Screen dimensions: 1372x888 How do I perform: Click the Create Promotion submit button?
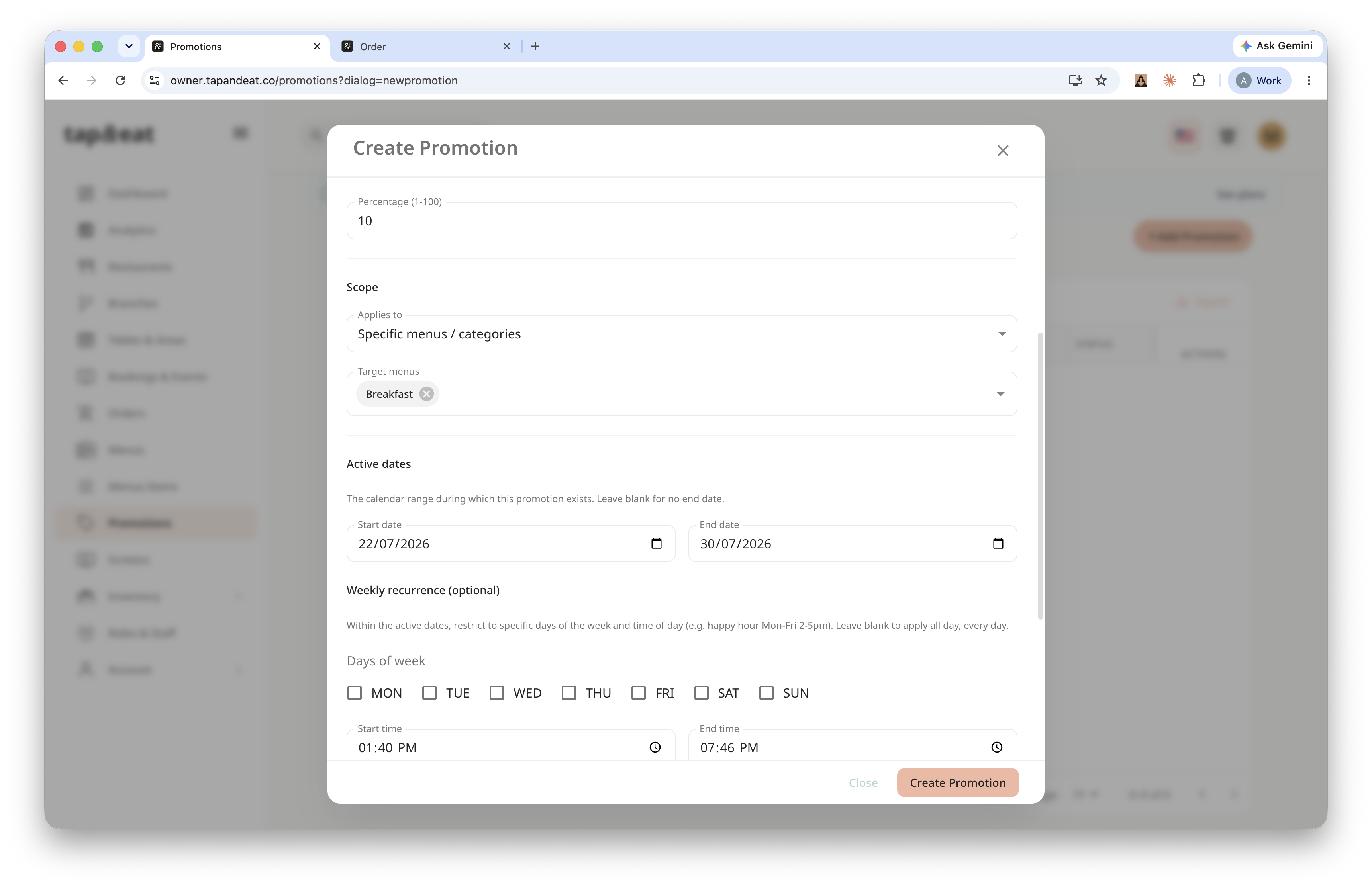point(958,782)
